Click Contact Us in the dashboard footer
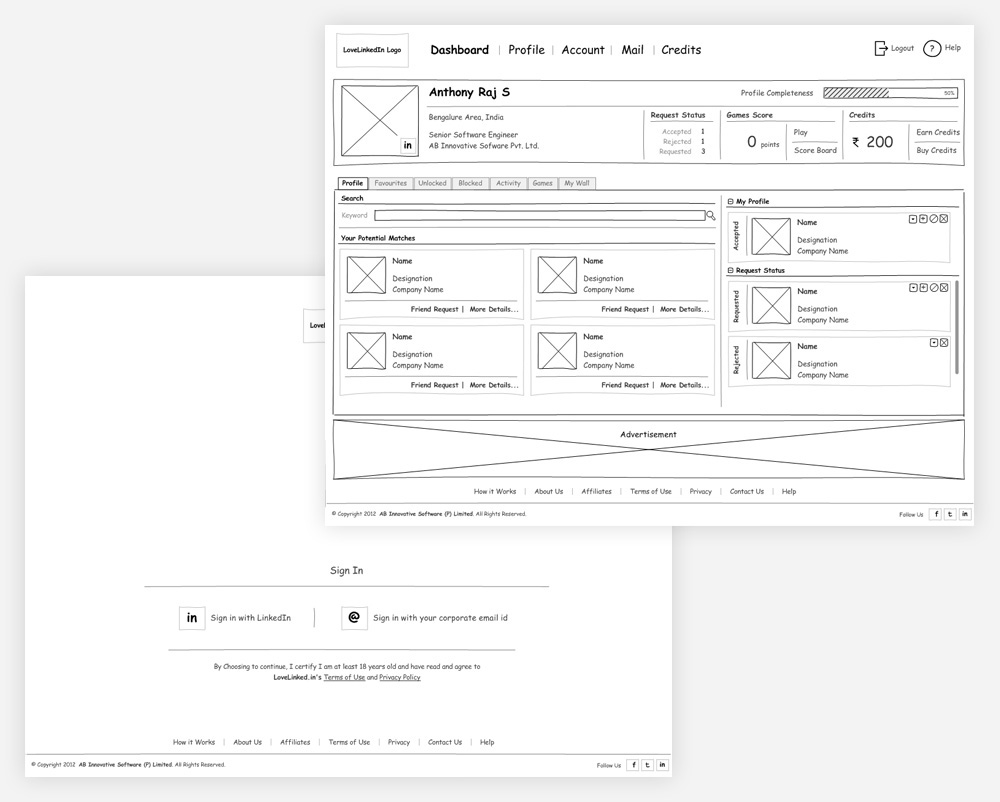Image resolution: width=1000 pixels, height=802 pixels. [x=747, y=492]
